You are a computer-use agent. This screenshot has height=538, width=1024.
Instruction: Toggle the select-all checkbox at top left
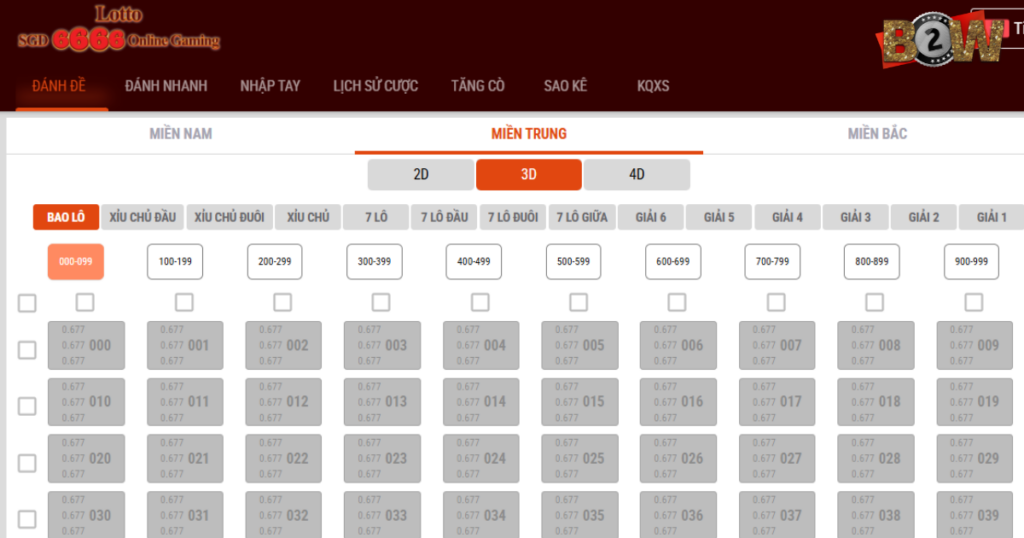tap(27, 302)
